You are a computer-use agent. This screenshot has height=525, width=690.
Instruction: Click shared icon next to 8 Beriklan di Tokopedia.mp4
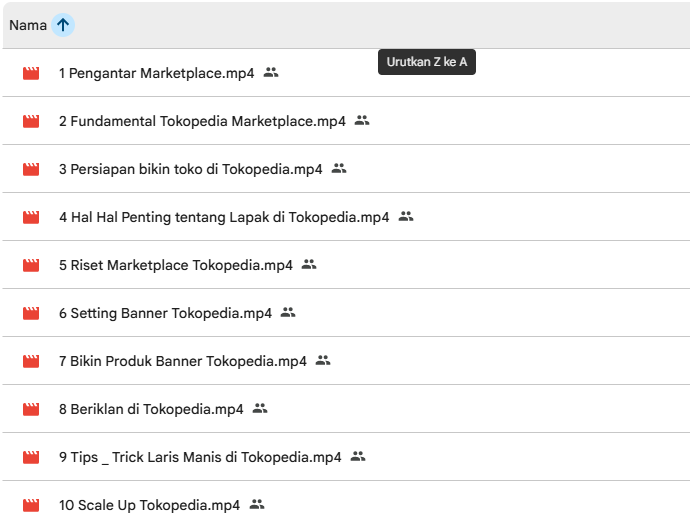coord(260,408)
